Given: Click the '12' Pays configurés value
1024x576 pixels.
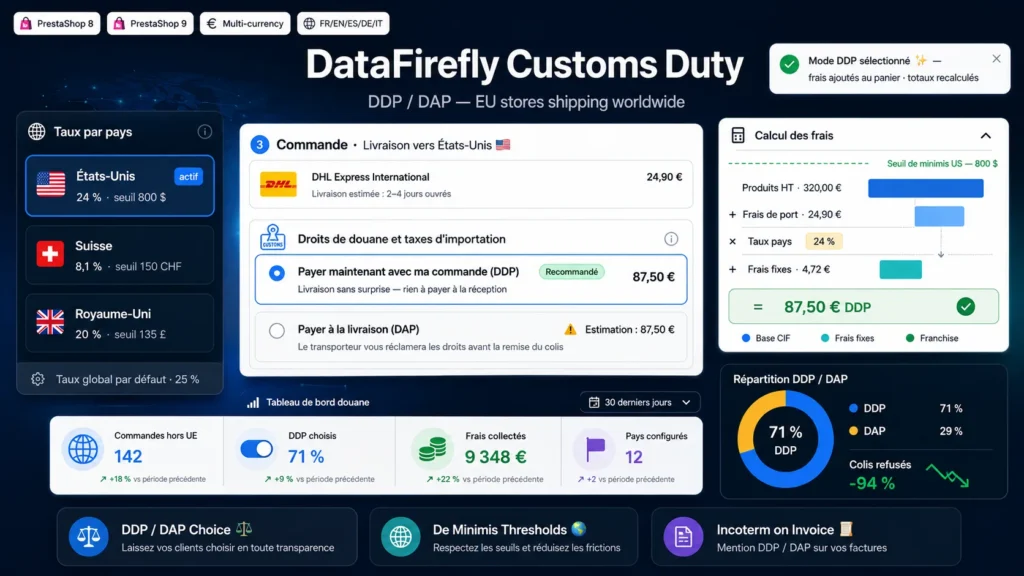Looking at the screenshot, I should tap(633, 457).
